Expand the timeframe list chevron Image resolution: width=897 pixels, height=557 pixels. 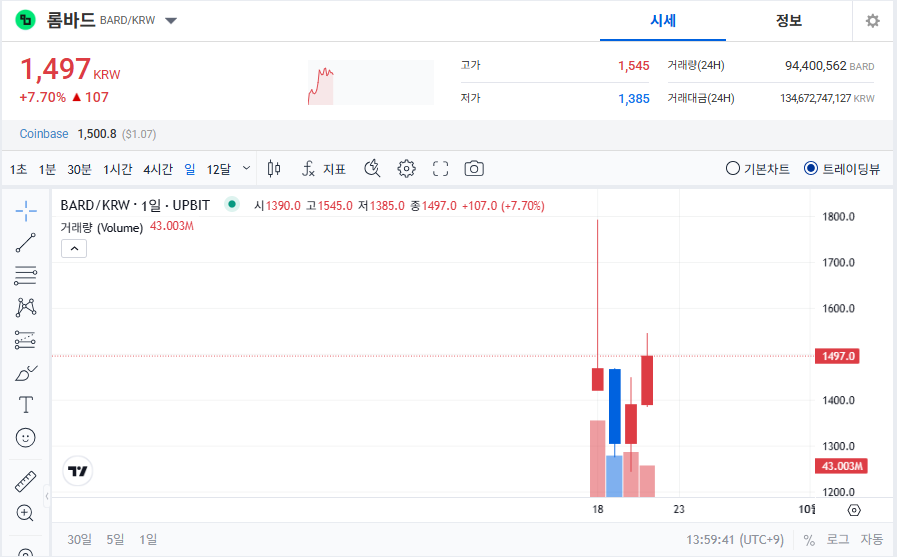(x=247, y=168)
